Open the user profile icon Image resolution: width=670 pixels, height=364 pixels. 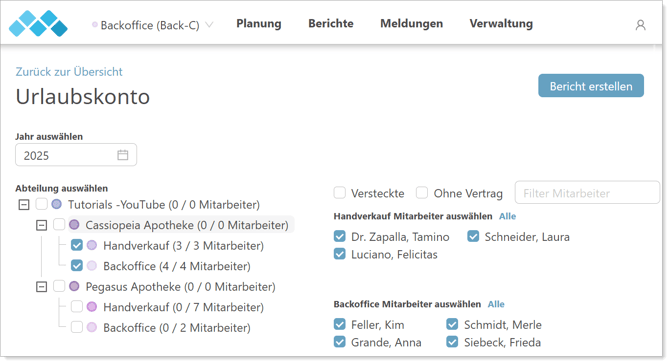coord(640,25)
